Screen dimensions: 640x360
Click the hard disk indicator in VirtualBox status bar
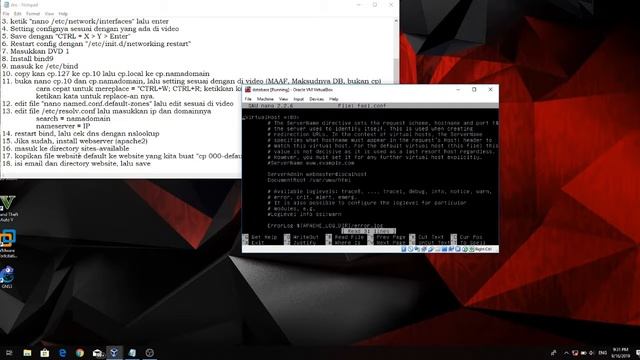click(404, 249)
